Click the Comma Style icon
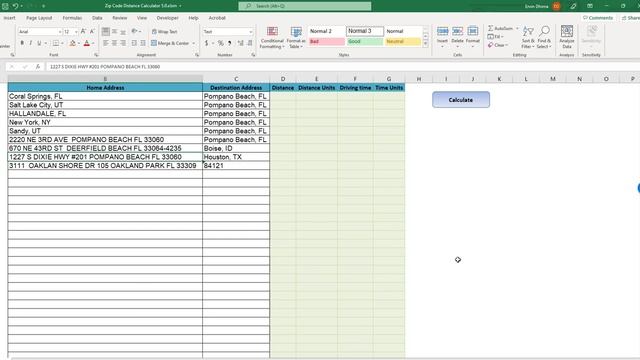640x360 pixels. pyautogui.click(x=230, y=43)
